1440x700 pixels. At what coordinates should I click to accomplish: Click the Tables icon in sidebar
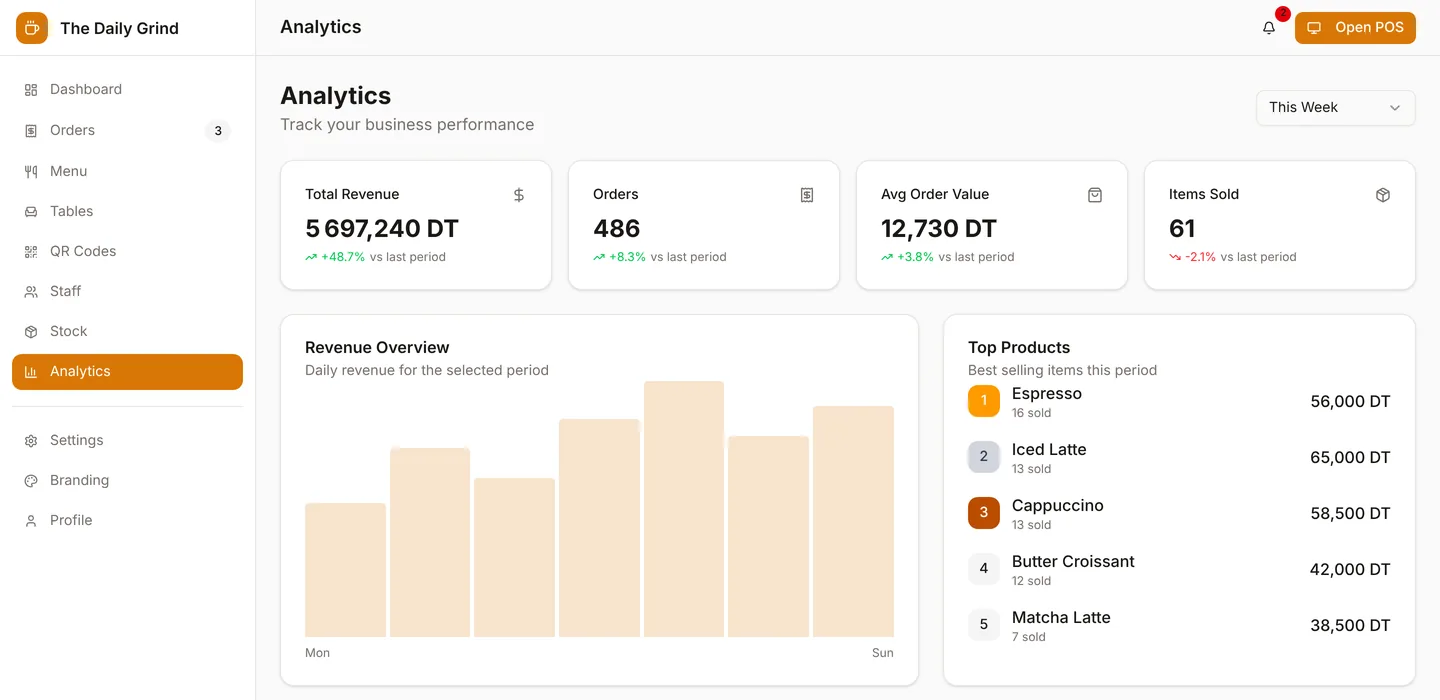[31, 212]
